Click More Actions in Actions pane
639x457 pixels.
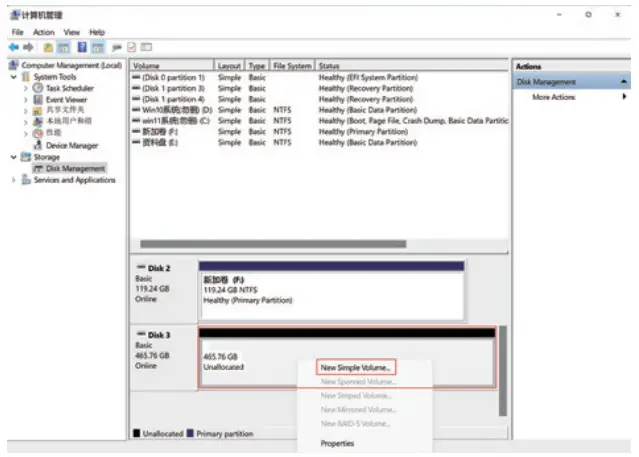coord(553,97)
